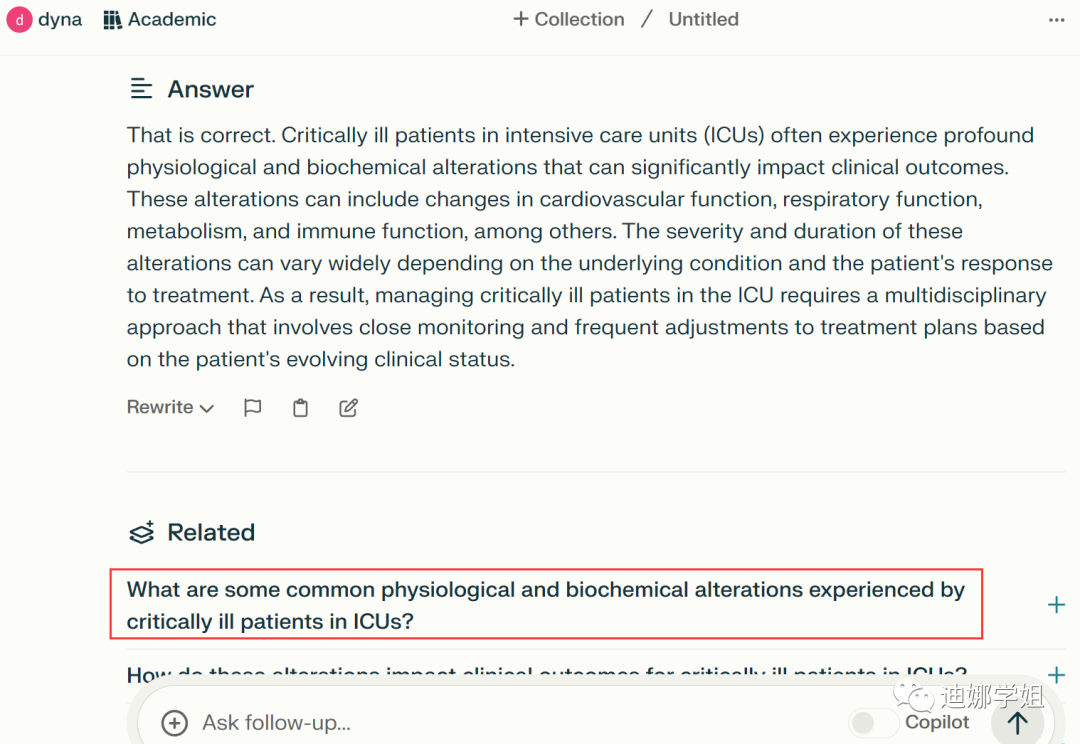Click the Related section layers icon
Screen dimensions: 1080x744
click(x=142, y=533)
